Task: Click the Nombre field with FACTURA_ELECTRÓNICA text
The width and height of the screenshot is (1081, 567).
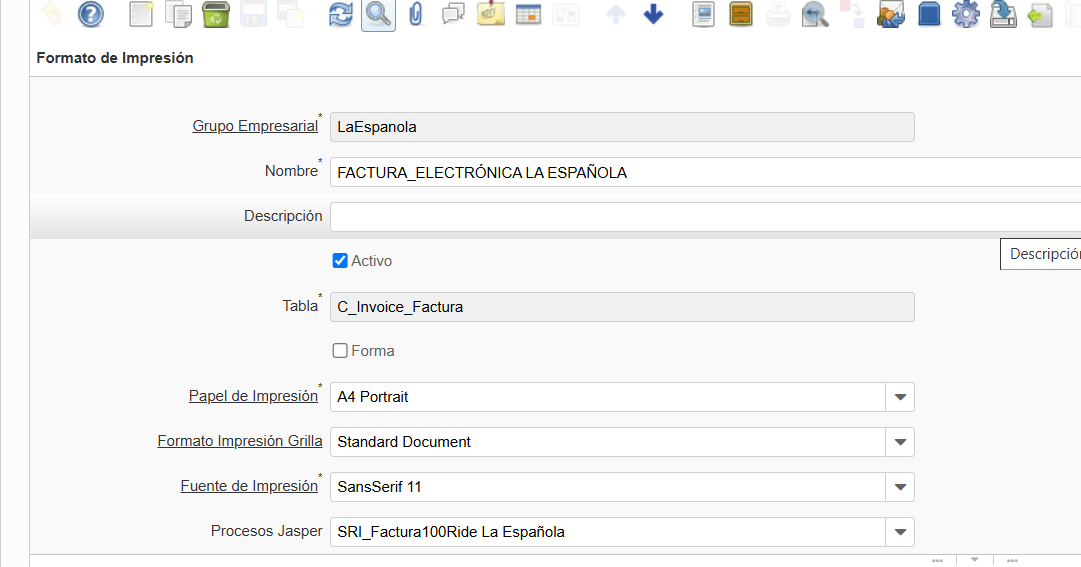Action: tap(700, 172)
